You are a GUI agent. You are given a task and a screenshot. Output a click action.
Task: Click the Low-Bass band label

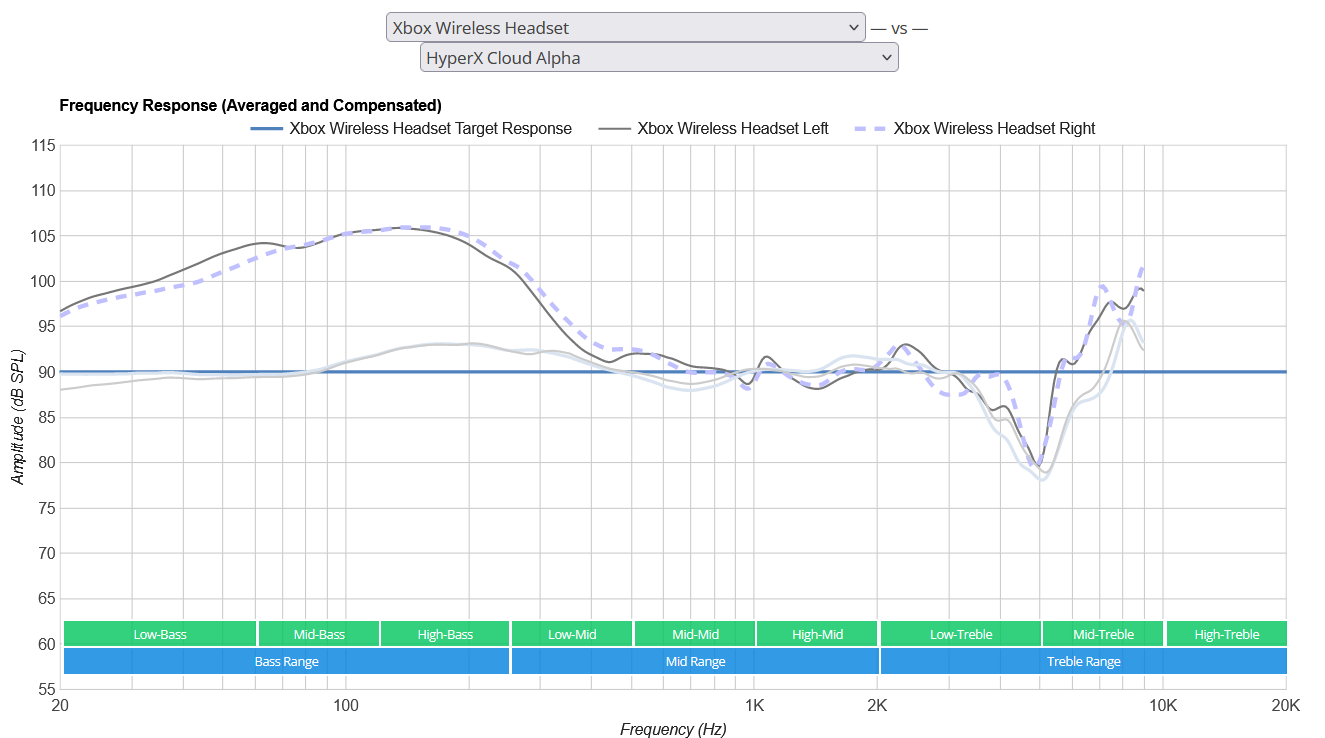[x=160, y=634]
